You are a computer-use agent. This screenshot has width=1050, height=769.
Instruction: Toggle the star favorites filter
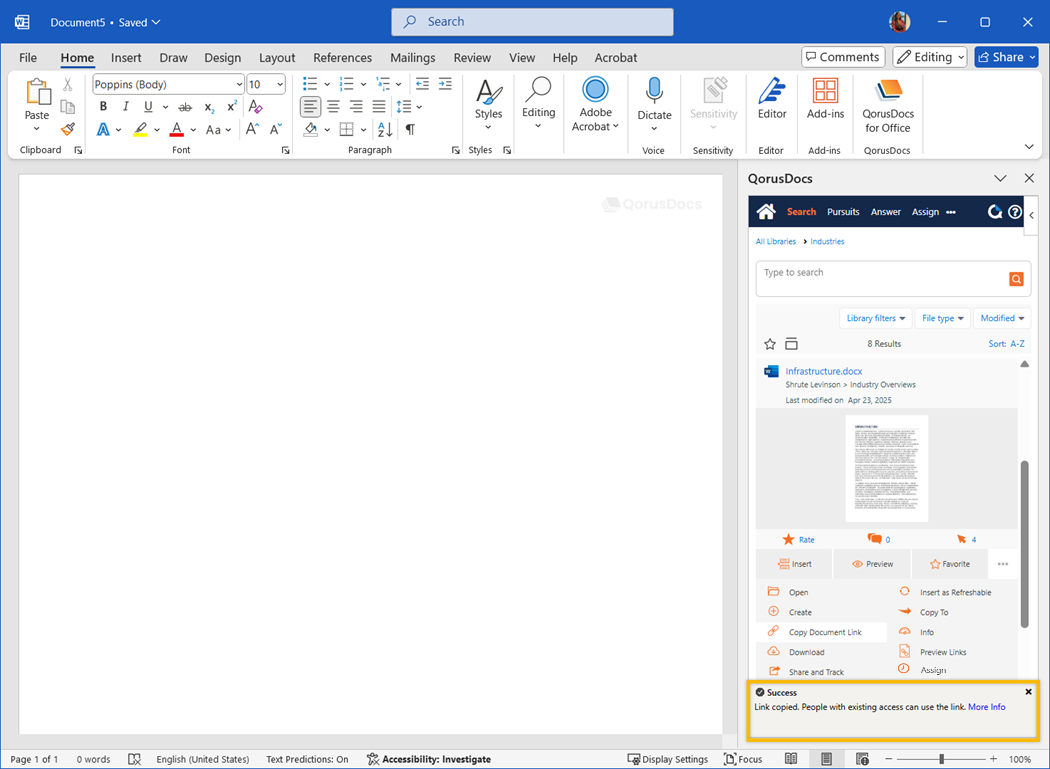coord(770,344)
